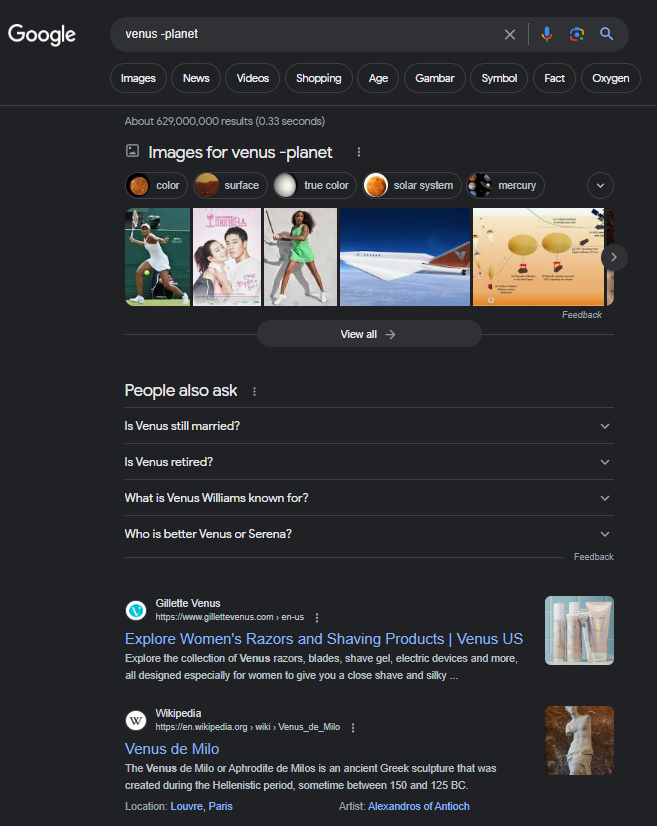Open options menu beside People also ask
This screenshot has width=657, height=826.
coord(254,391)
